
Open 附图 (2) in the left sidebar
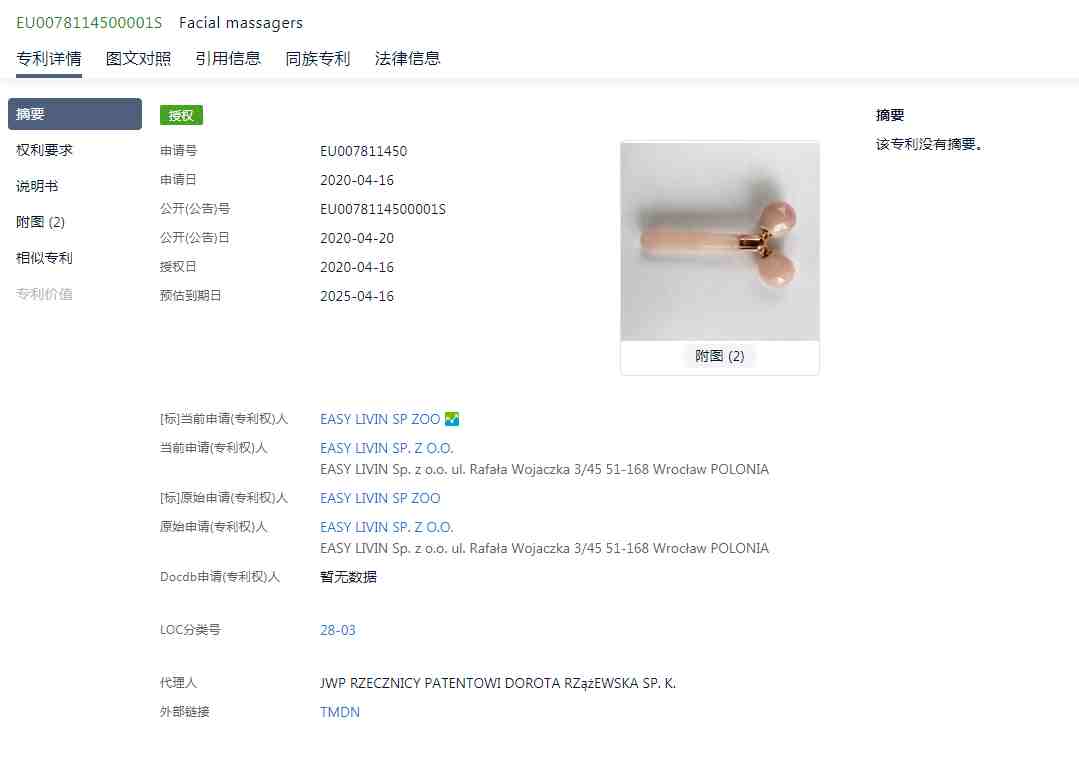point(41,222)
